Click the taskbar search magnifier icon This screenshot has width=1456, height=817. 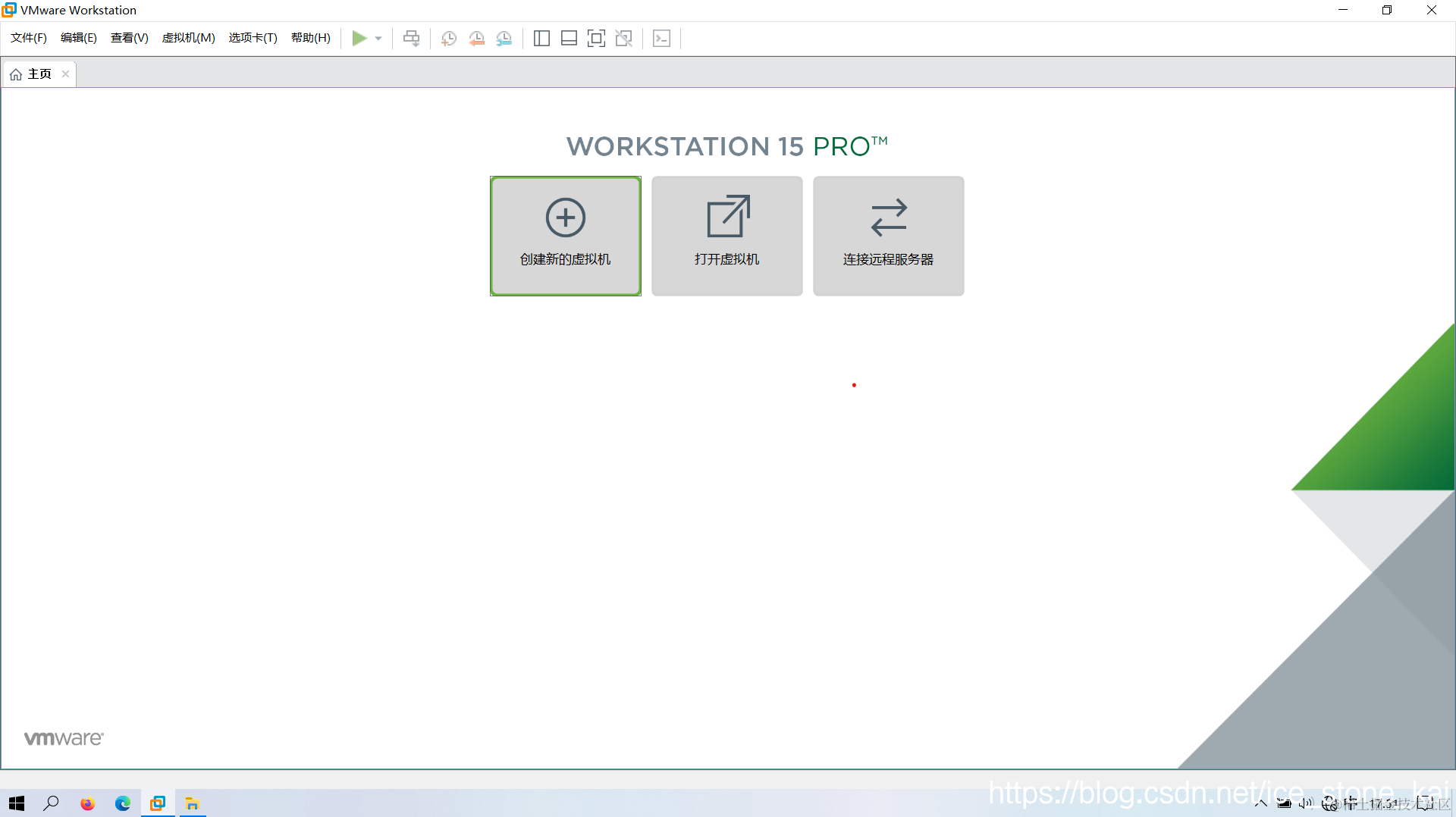point(52,803)
